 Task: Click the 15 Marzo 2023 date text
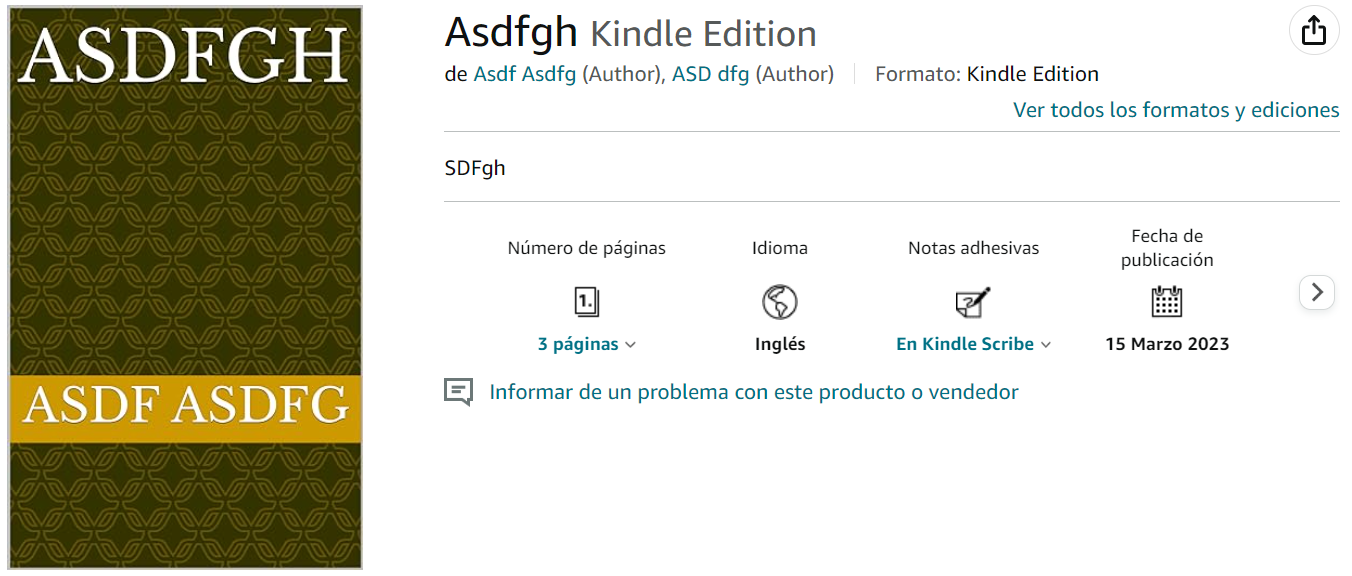(1167, 344)
